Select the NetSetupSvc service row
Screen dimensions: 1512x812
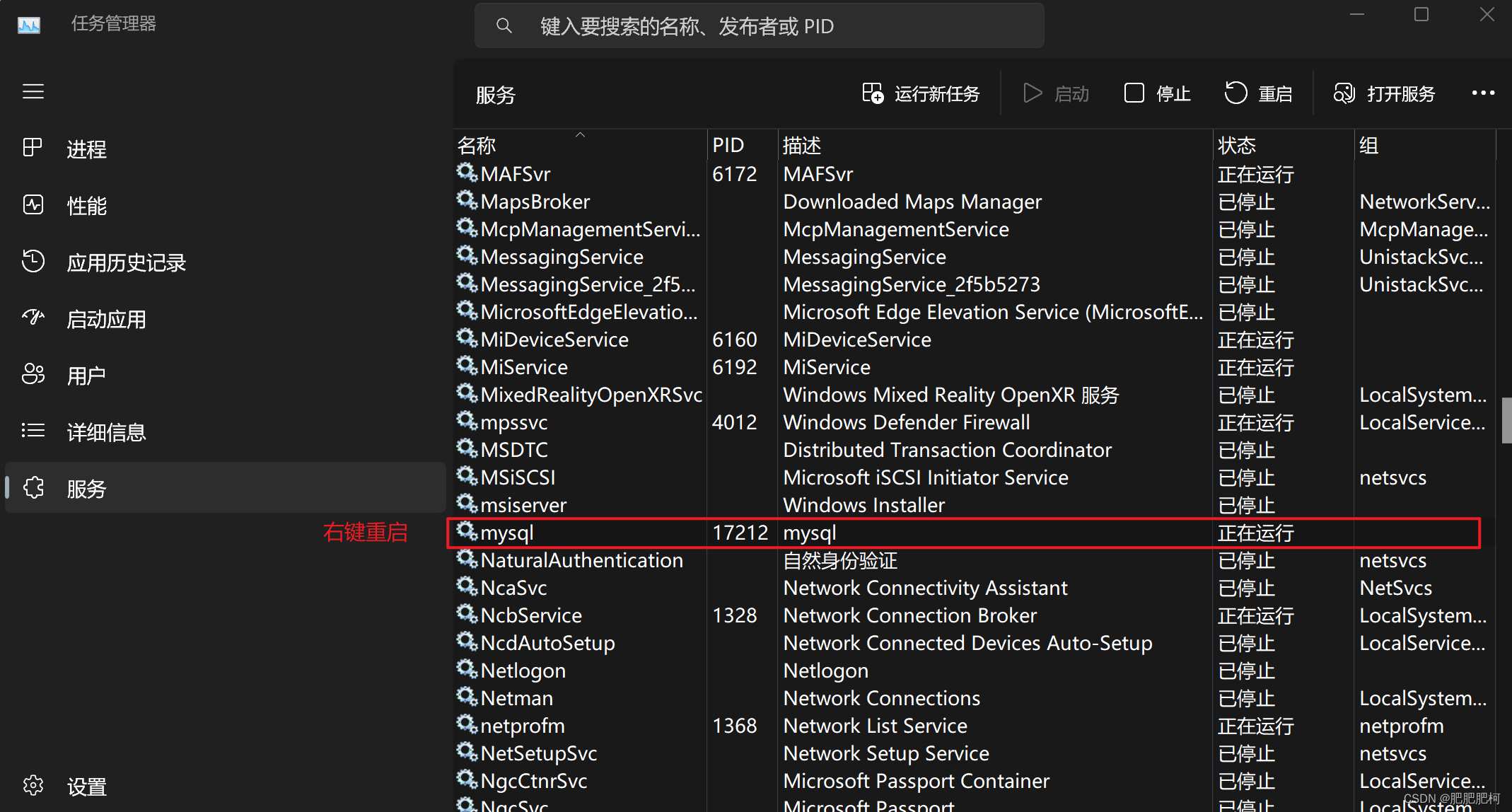pyautogui.click(x=975, y=753)
